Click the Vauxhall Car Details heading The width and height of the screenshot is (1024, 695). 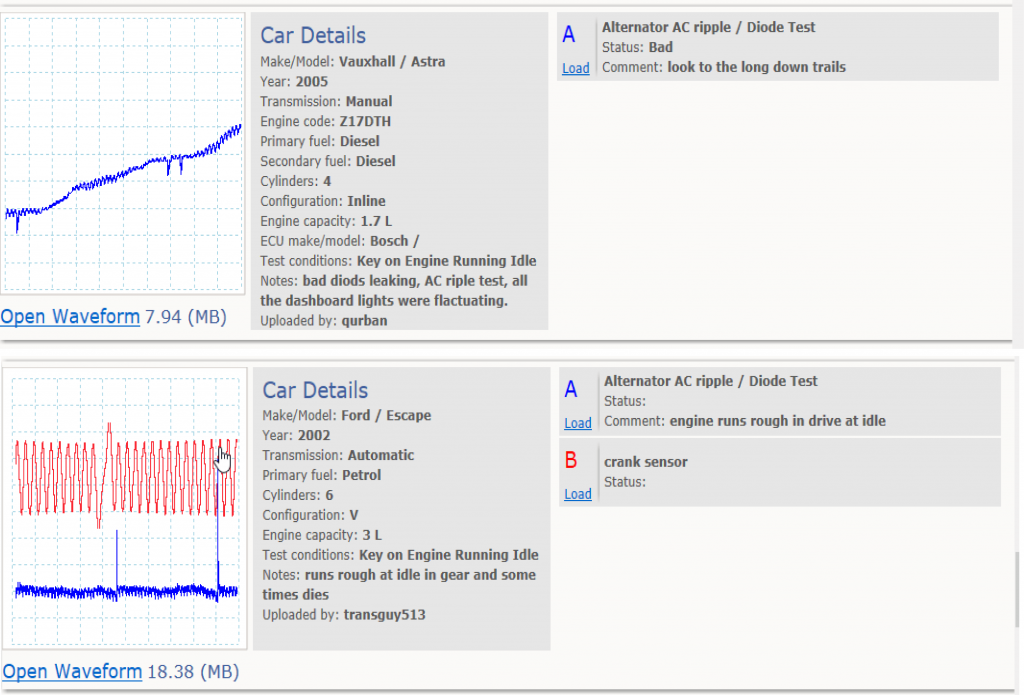[313, 36]
